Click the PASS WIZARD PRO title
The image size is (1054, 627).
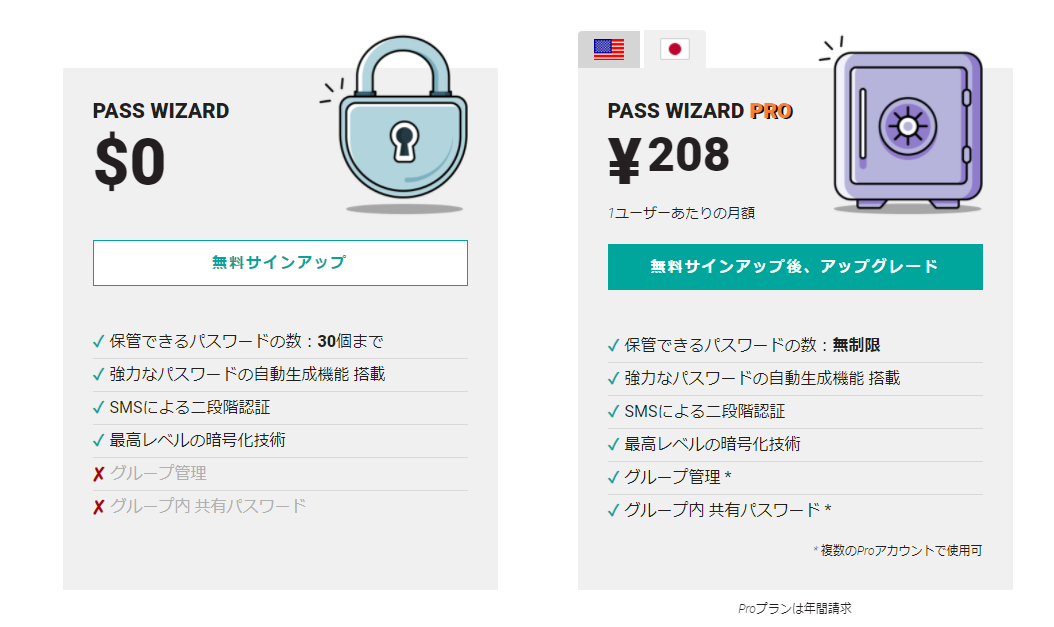click(700, 111)
